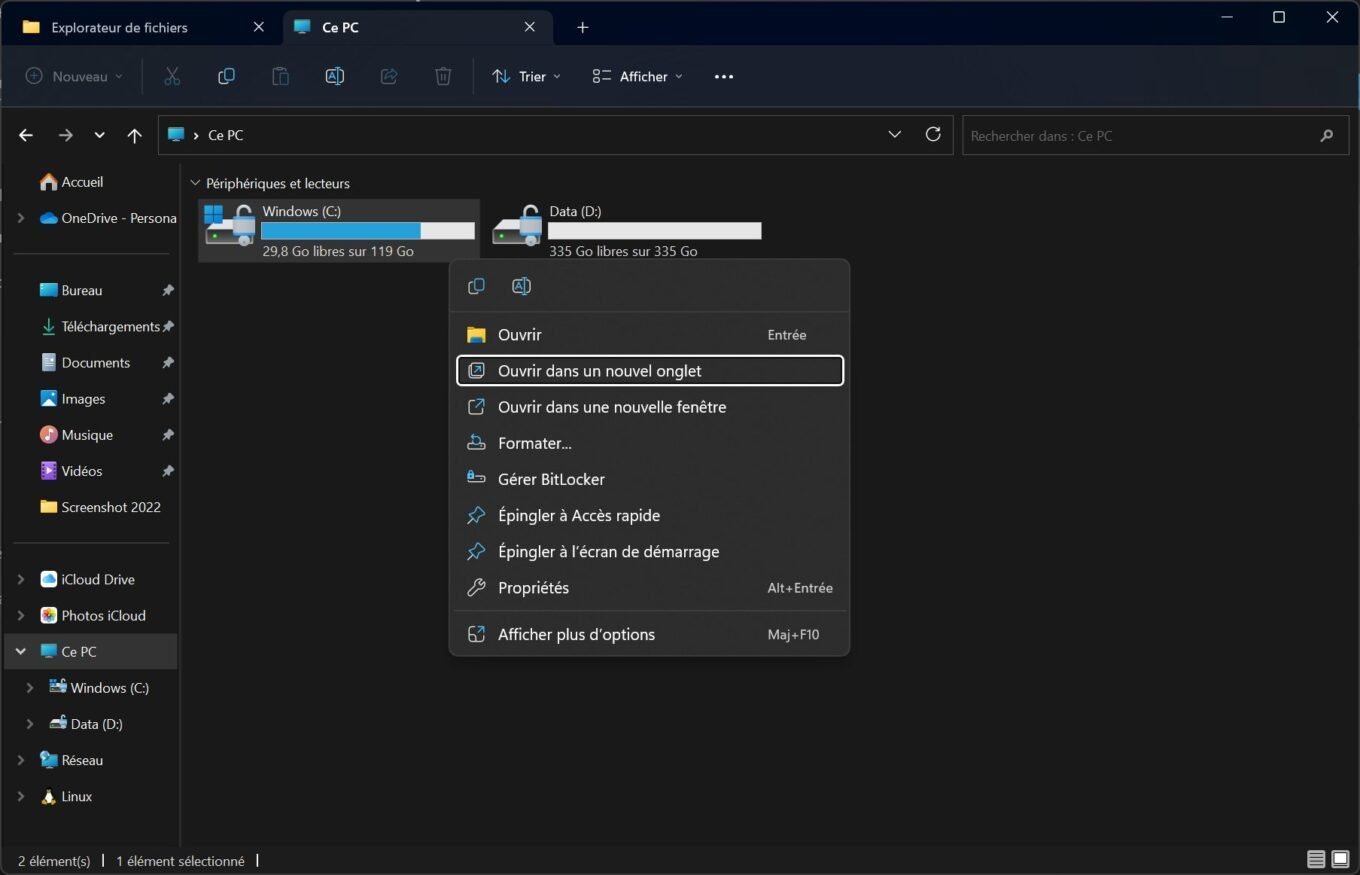Close the Ce PC tab
Image resolution: width=1360 pixels, height=875 pixels.
pos(529,27)
